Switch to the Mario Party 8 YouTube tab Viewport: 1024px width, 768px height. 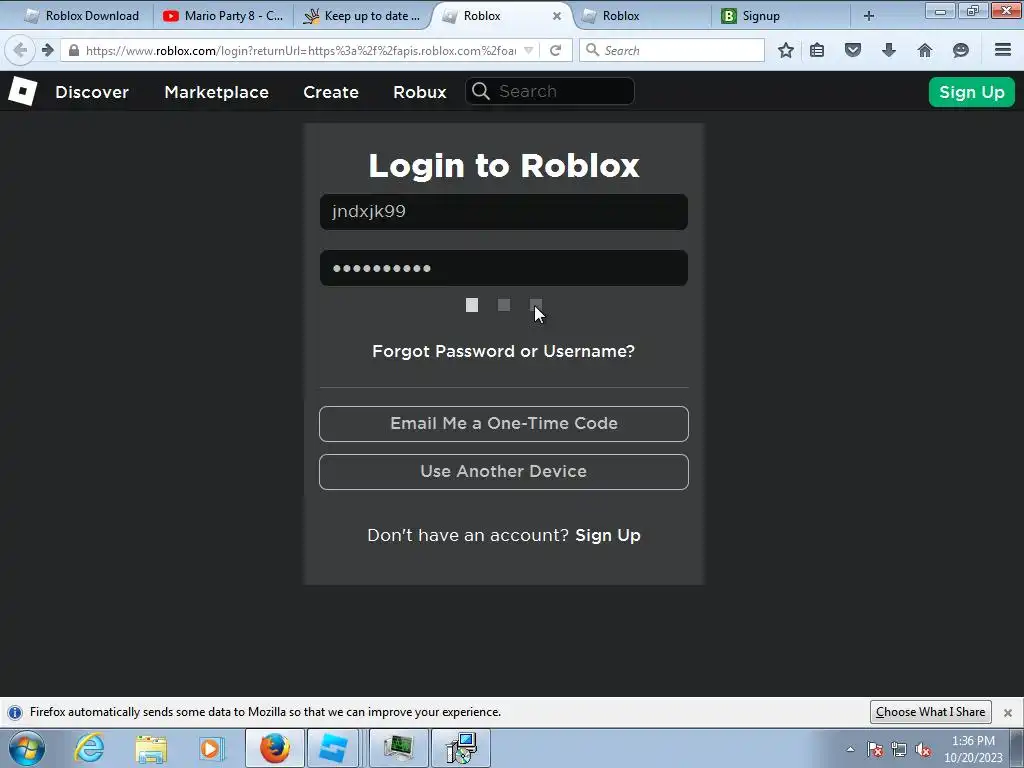[223, 16]
